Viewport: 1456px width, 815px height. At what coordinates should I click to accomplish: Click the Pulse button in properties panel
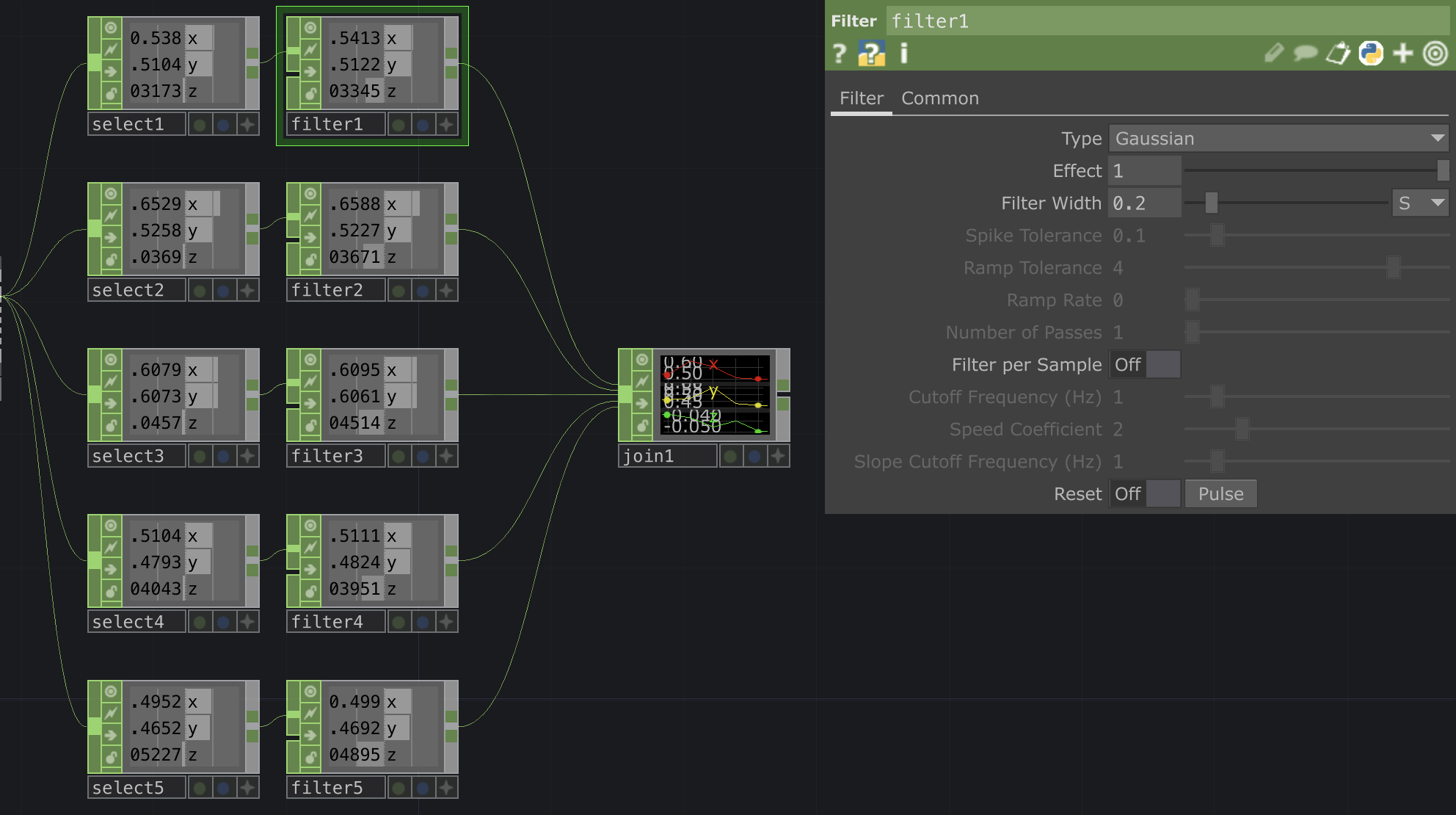[x=1221, y=493]
